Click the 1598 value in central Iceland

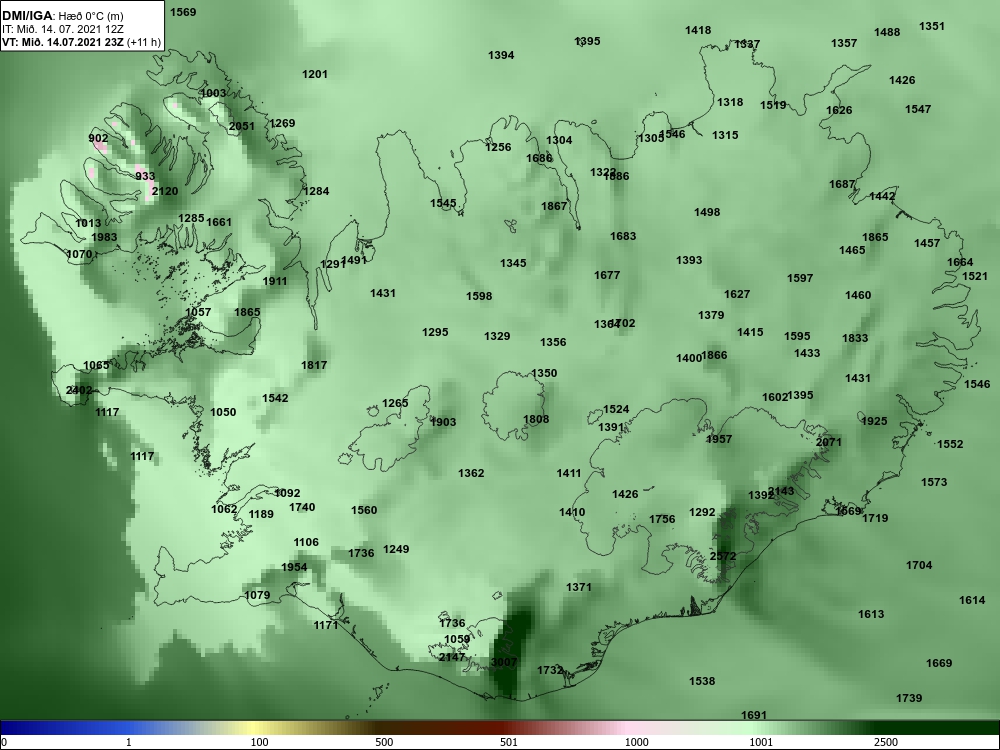point(479,296)
